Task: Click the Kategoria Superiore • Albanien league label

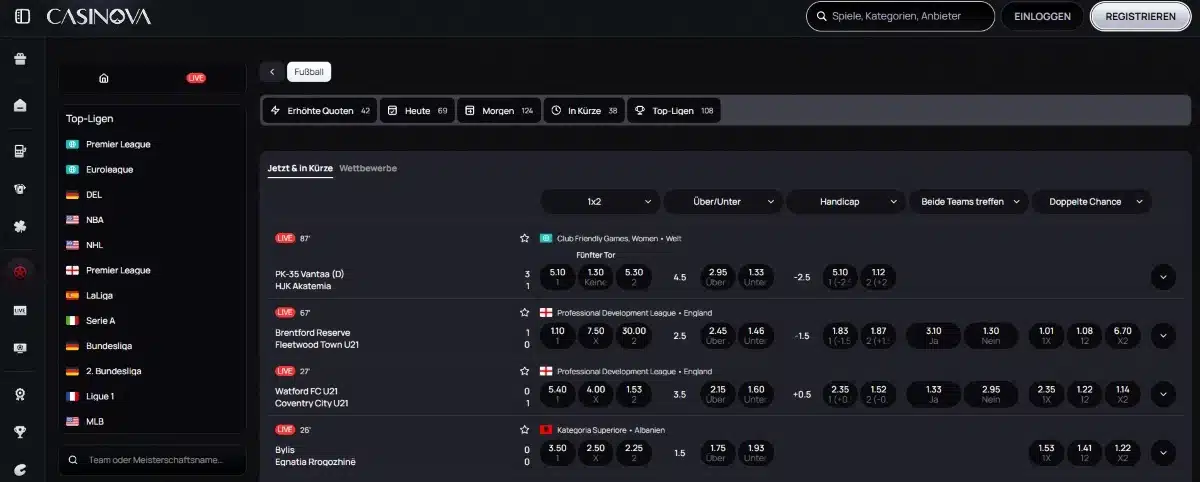Action: (610, 430)
